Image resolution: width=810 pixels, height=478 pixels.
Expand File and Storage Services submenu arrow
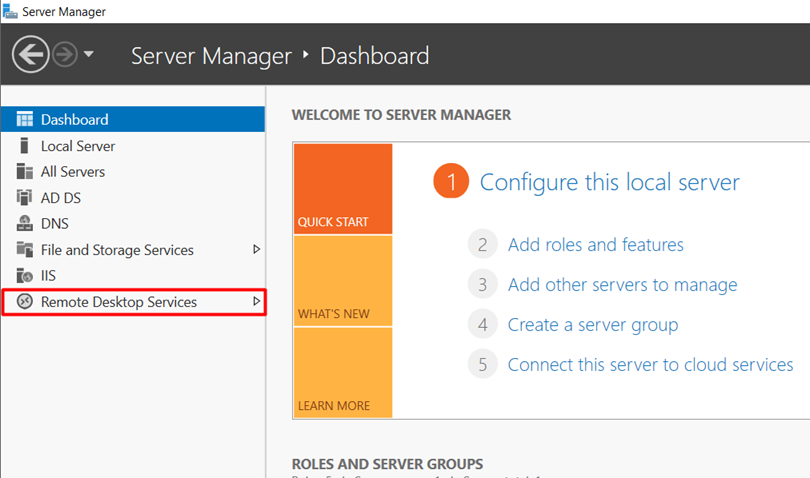pos(256,249)
